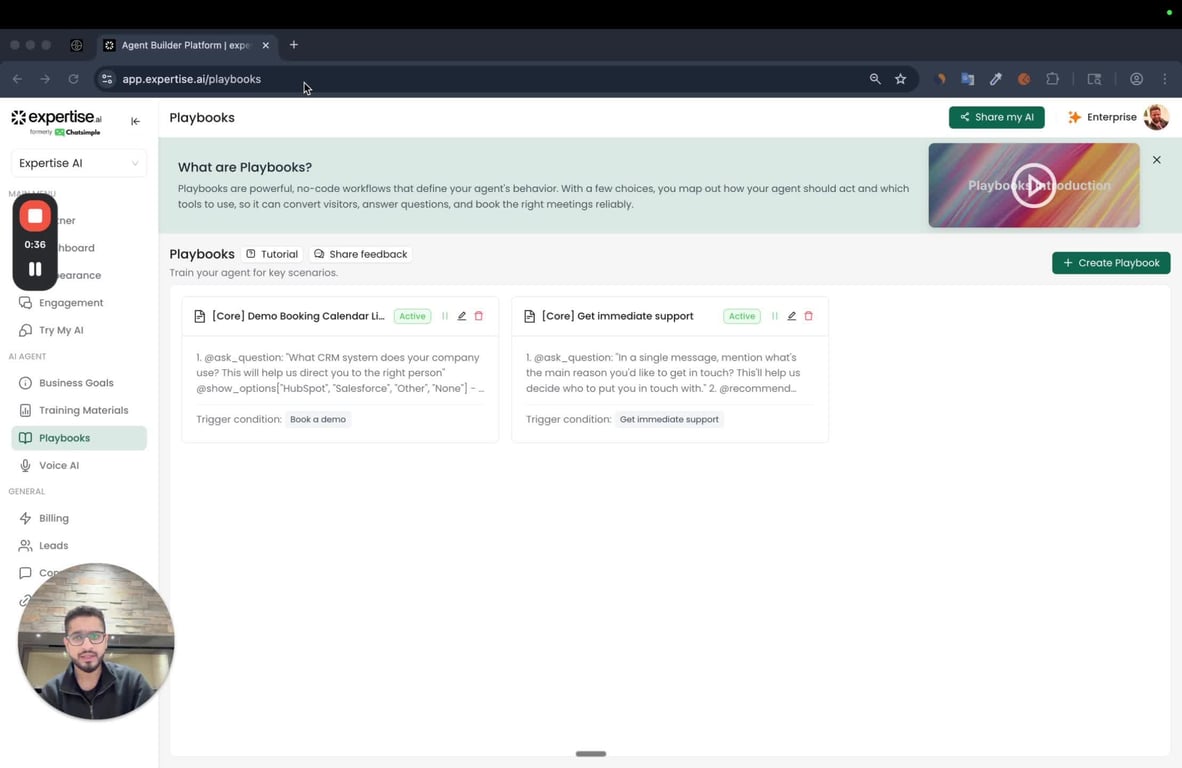Grab the bottom horizontal scroll handle

click(591, 754)
